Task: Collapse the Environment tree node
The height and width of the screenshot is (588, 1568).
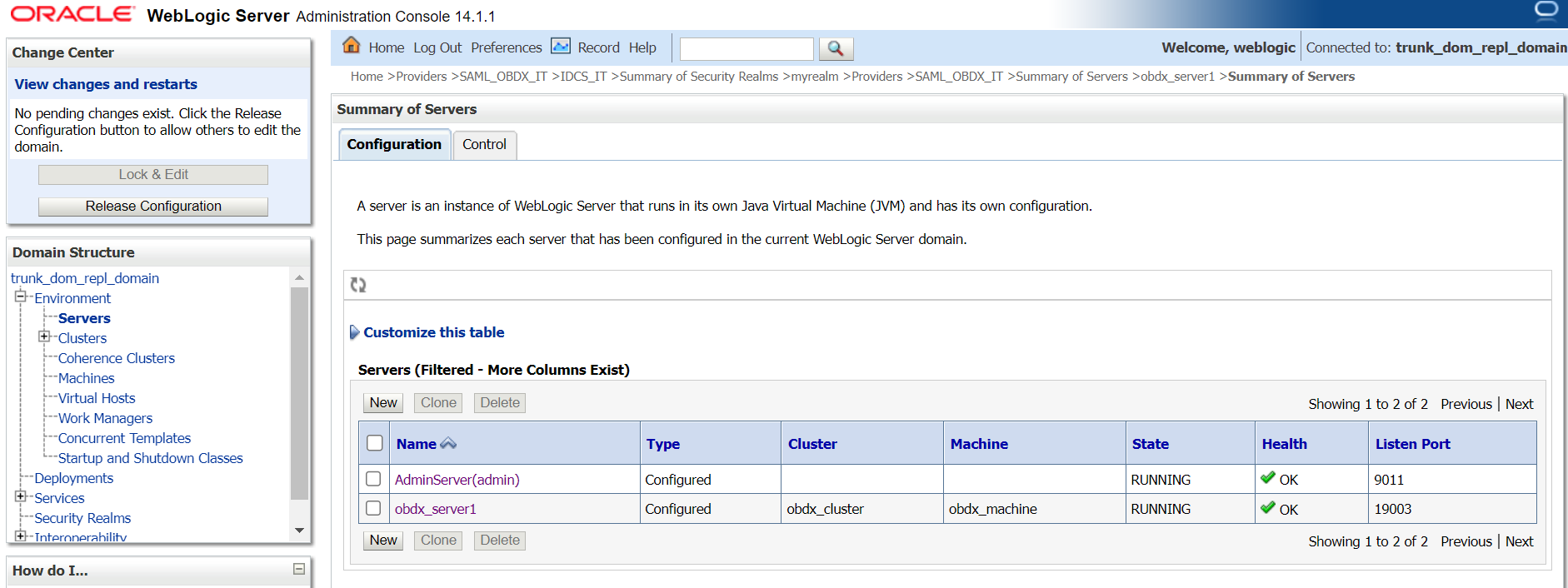Action: [x=20, y=296]
